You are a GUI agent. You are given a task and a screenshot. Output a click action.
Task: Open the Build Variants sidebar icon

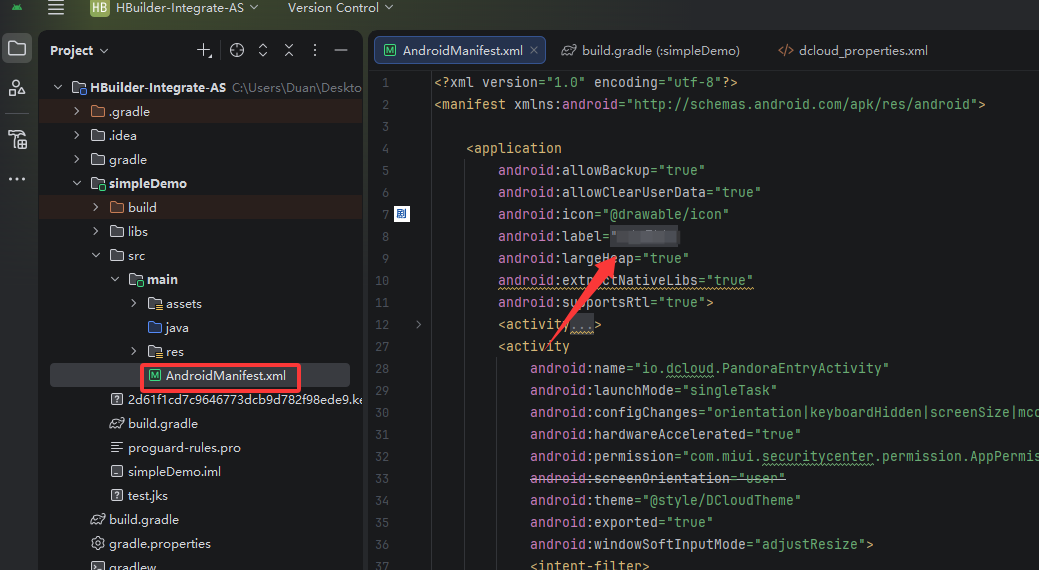[17, 139]
